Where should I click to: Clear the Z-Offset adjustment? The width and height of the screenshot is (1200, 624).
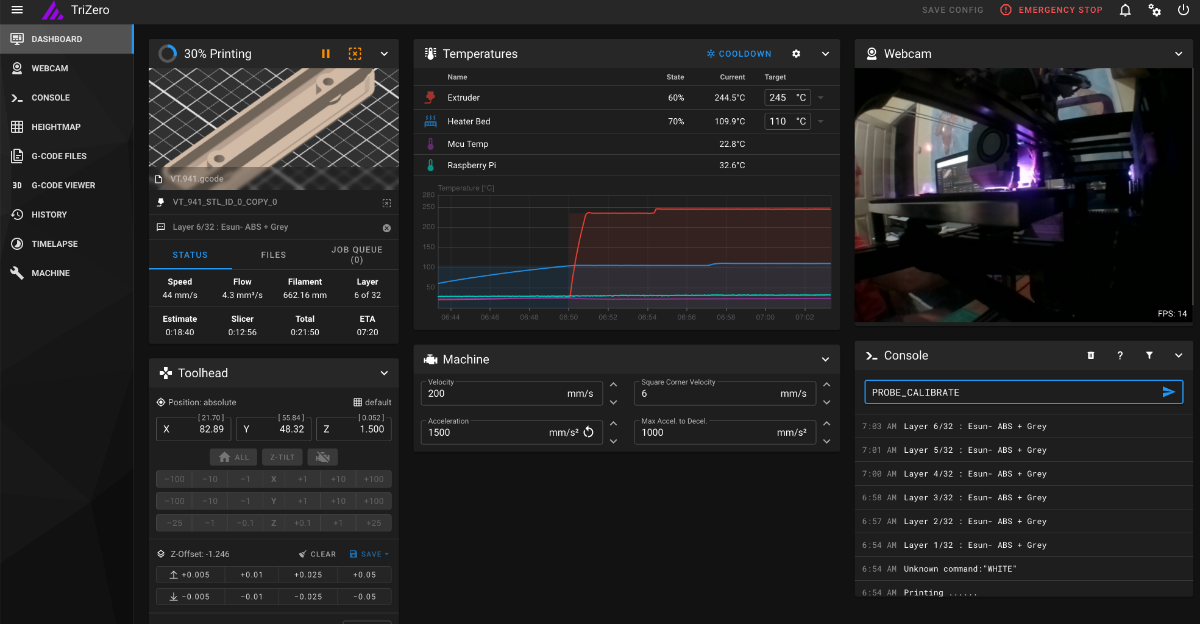317,554
